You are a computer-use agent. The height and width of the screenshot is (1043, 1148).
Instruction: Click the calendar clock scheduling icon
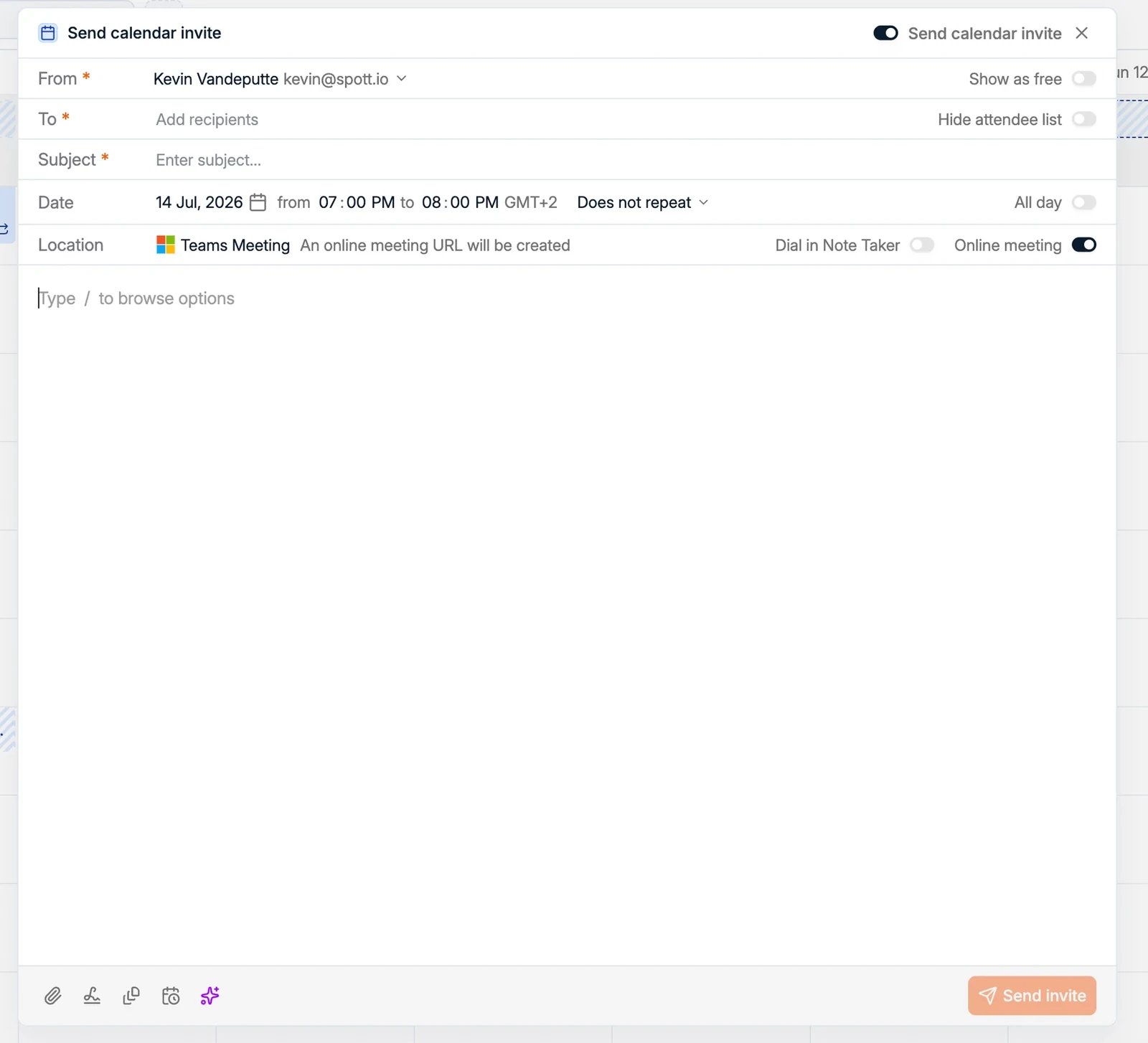[x=171, y=996]
